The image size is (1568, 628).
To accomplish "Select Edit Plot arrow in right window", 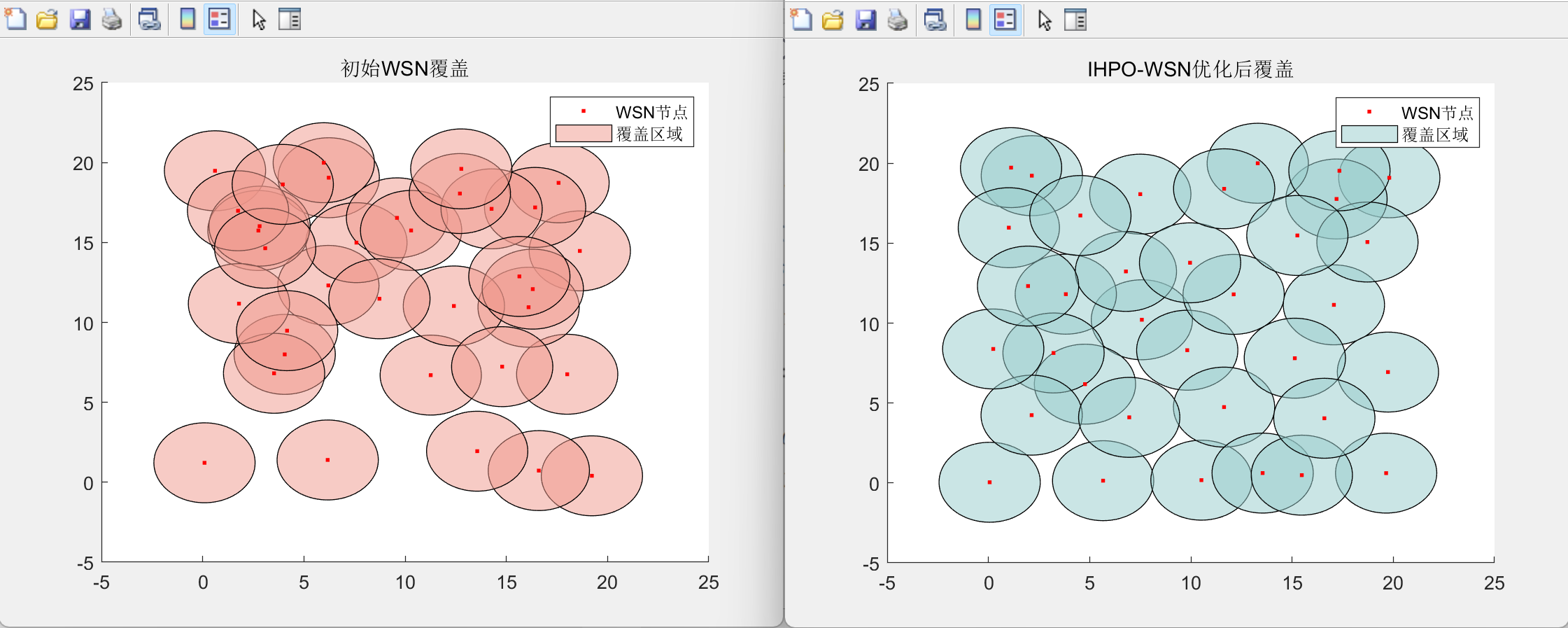I will [1045, 20].
